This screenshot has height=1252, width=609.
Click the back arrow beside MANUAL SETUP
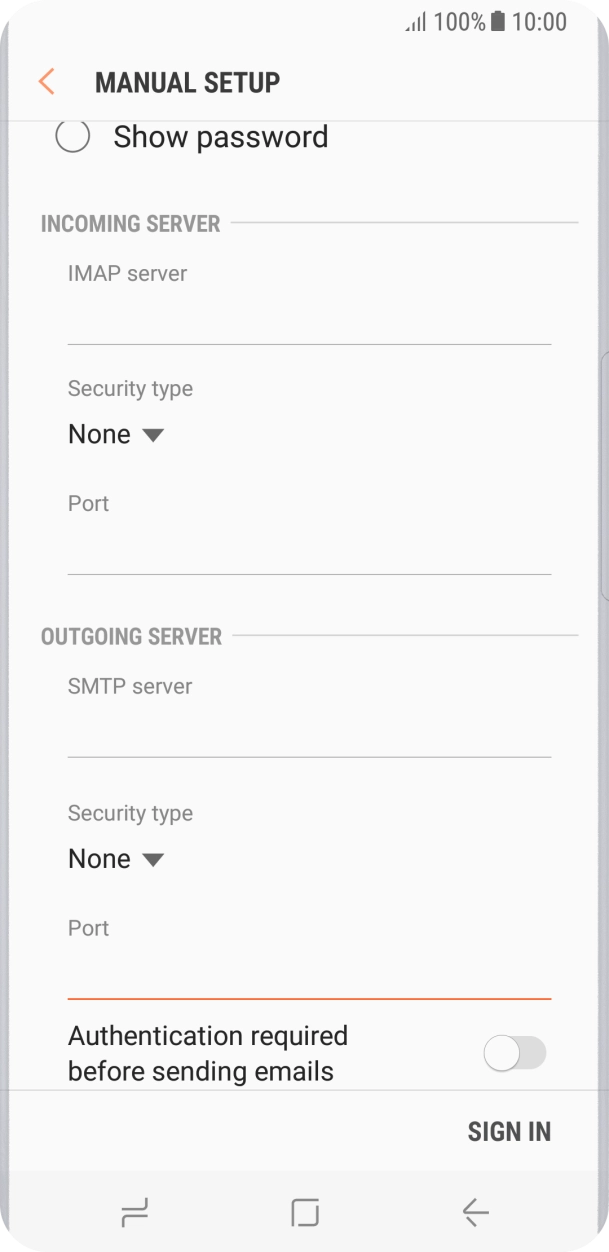(46, 81)
